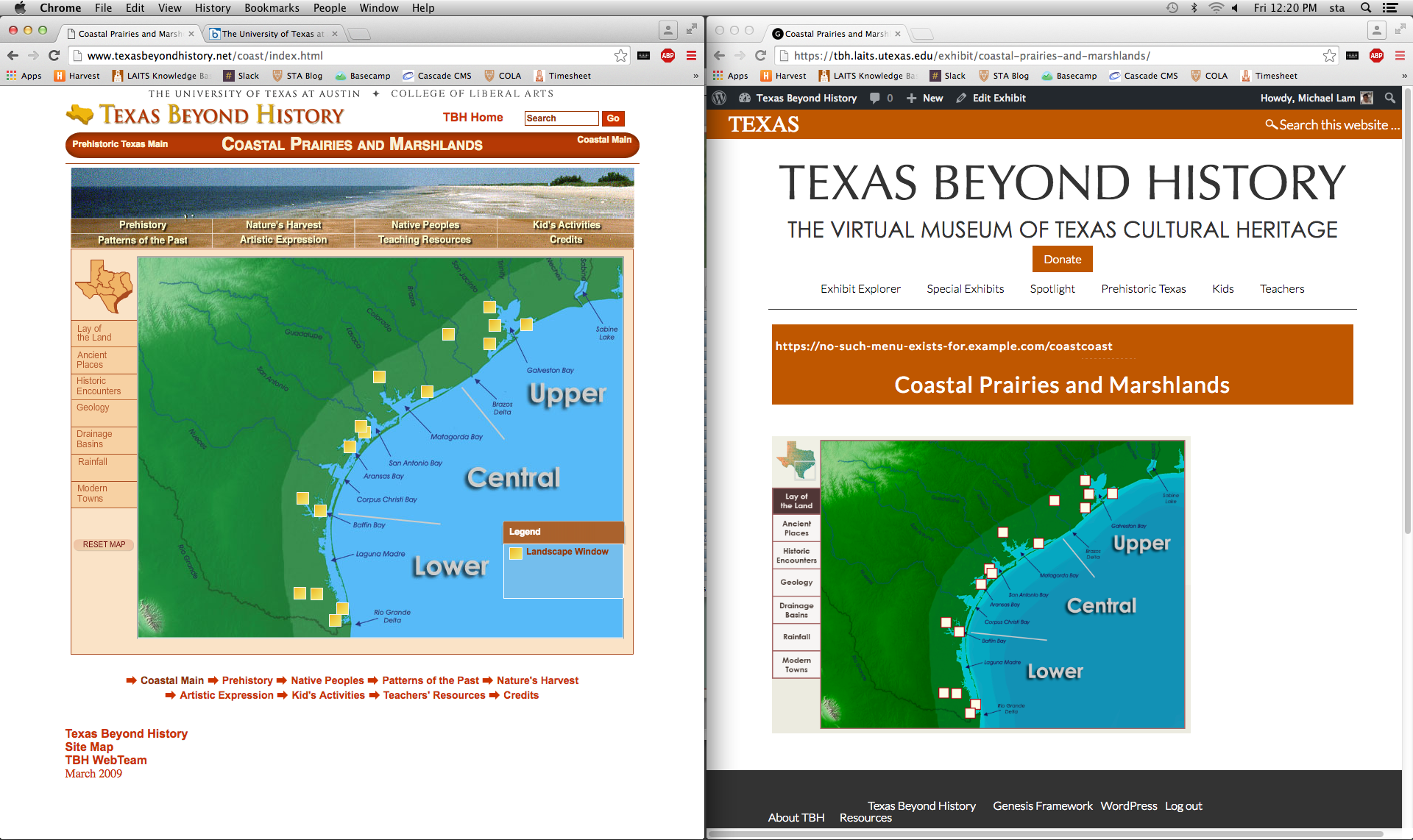Reload the page in right Chrome window
The image size is (1413, 840).
click(x=760, y=55)
